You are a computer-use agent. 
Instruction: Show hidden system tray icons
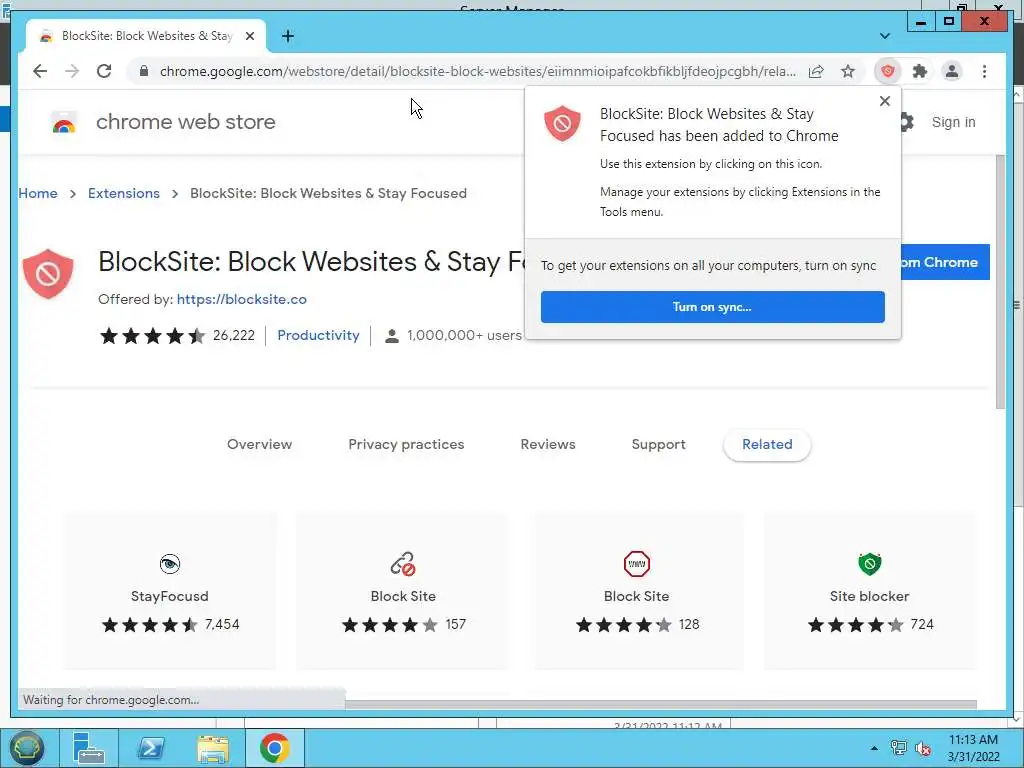(x=874, y=748)
